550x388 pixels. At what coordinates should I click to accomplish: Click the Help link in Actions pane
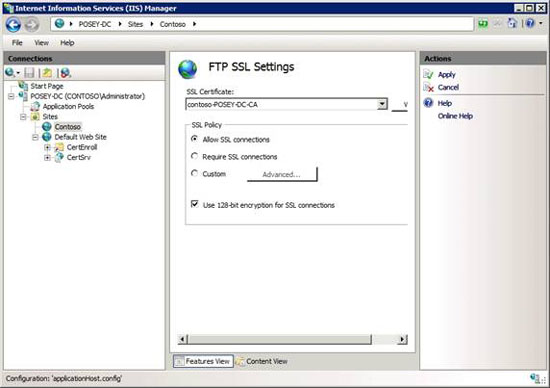pos(444,103)
